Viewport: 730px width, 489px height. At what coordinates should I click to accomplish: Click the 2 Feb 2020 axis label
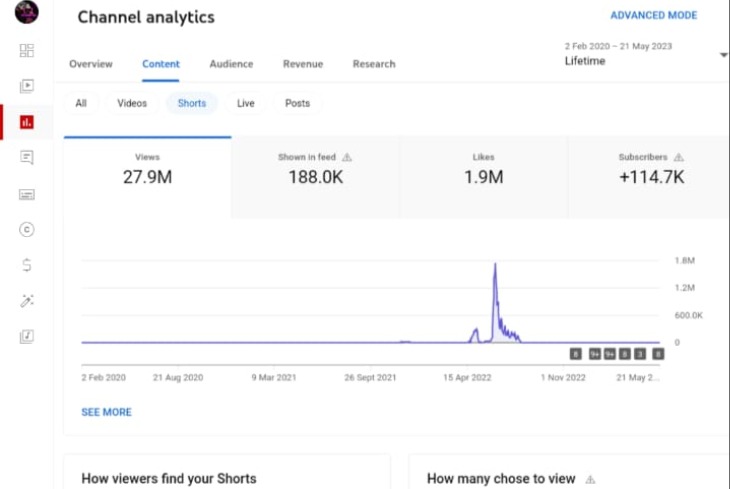(x=103, y=378)
